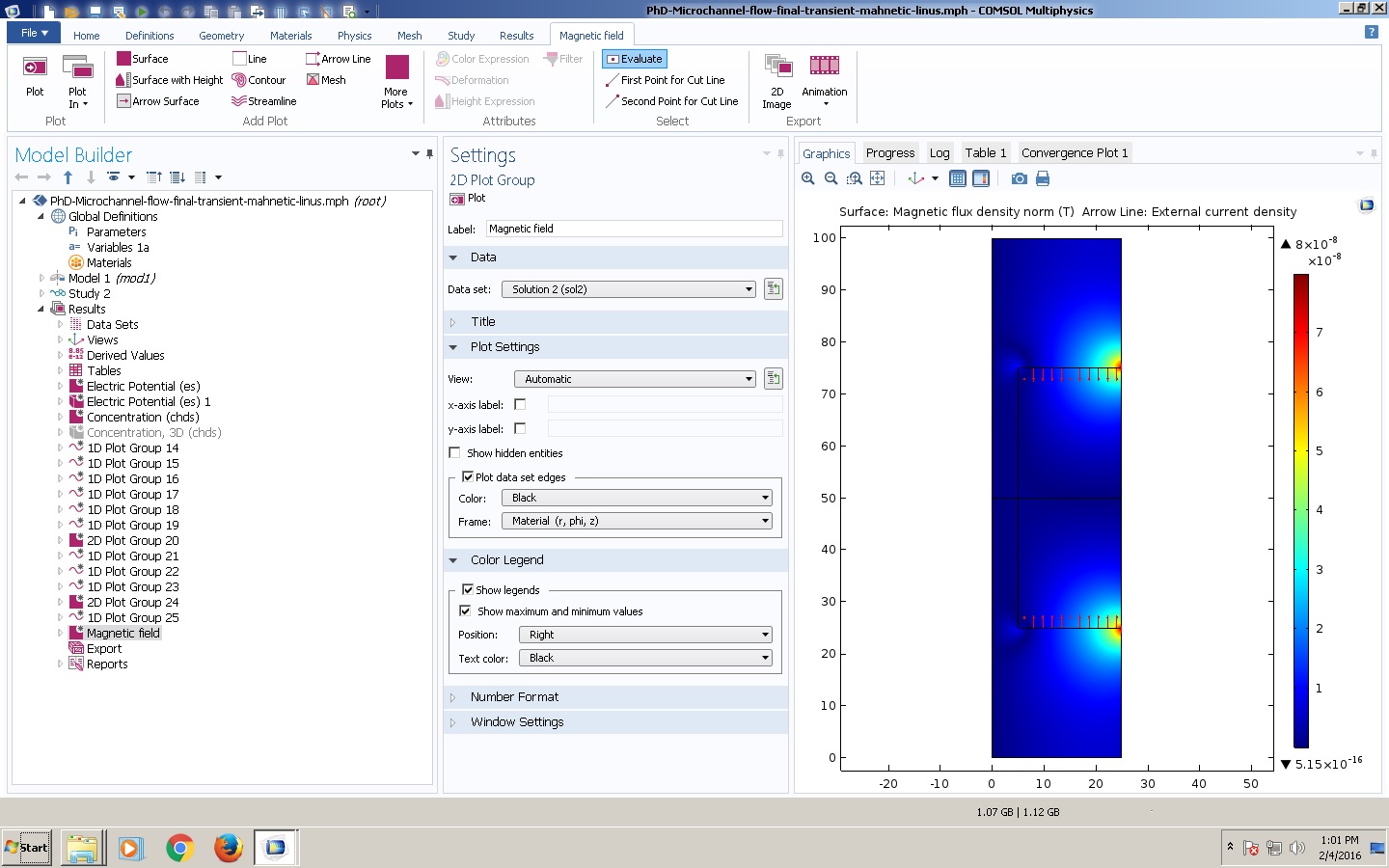Open the Geometry ribbon tab

221,36
